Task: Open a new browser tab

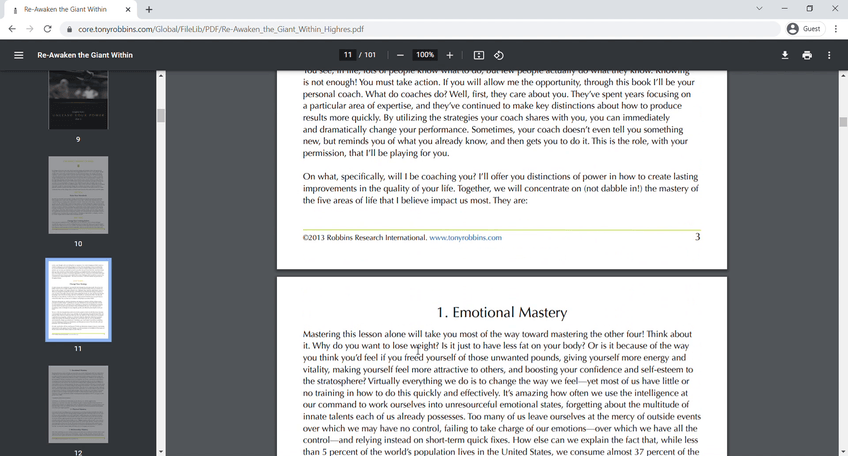Action: coord(149,9)
